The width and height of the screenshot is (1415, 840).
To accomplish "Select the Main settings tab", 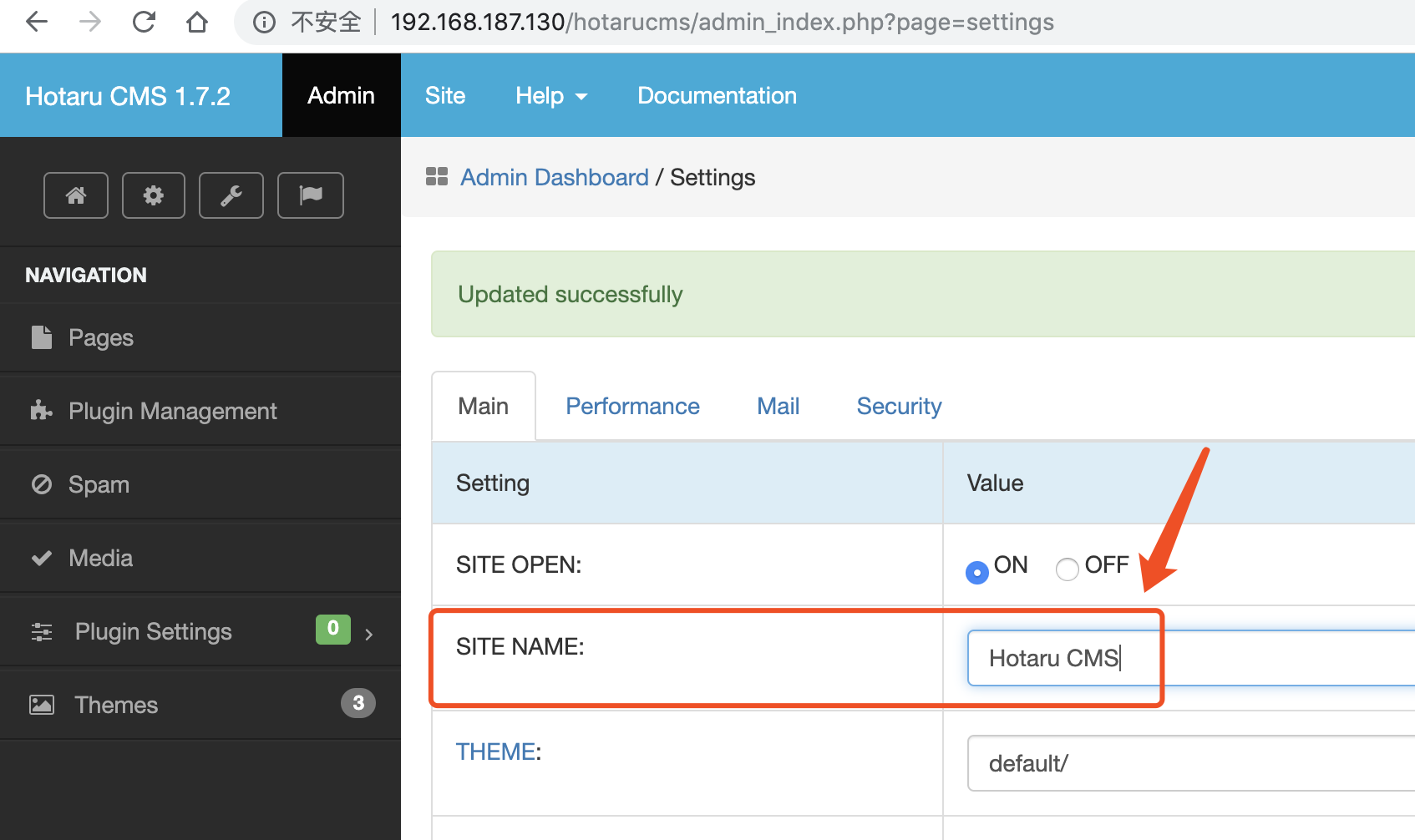I will [484, 406].
